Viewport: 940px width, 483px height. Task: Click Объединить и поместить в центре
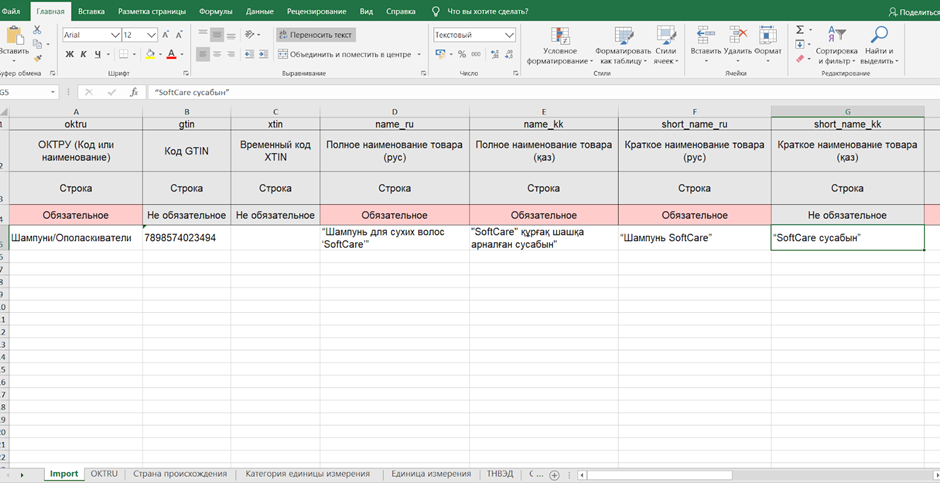coord(345,55)
